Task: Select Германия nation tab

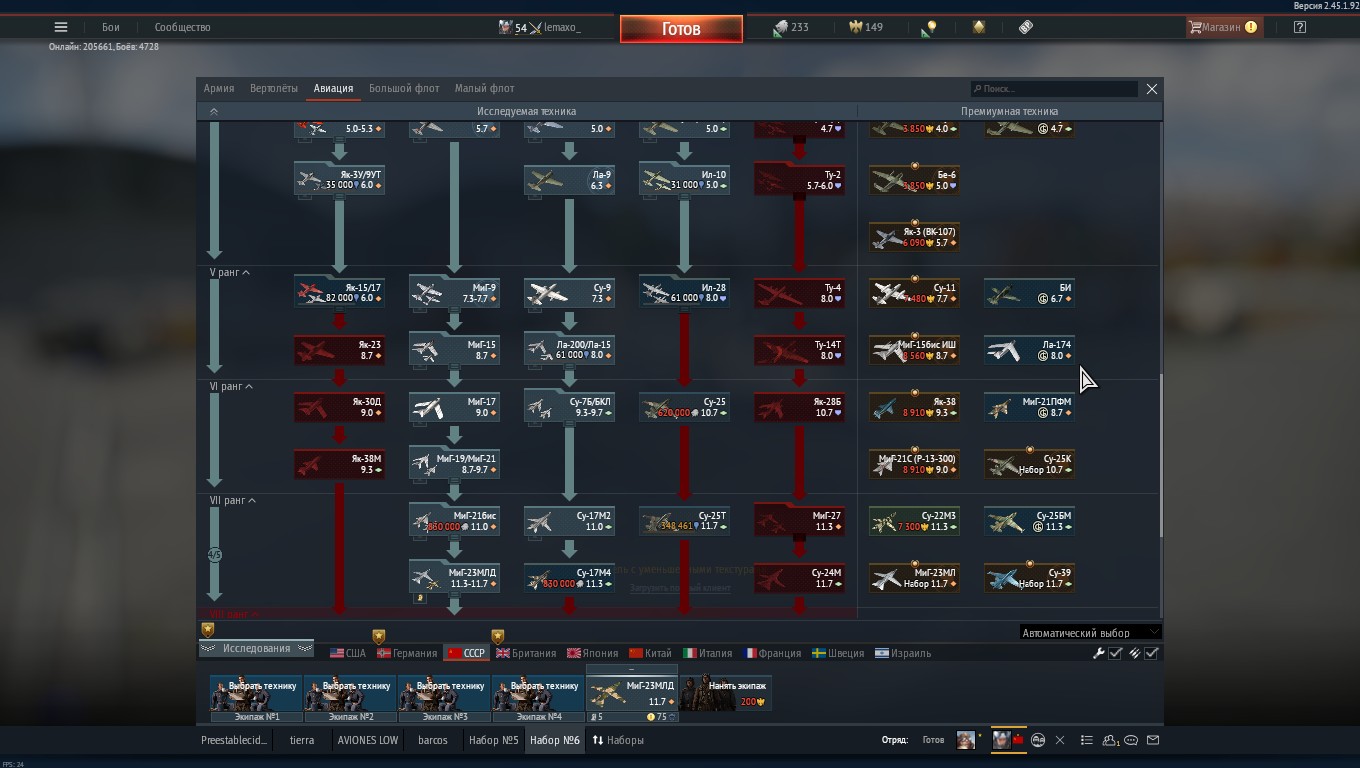Action: (407, 653)
